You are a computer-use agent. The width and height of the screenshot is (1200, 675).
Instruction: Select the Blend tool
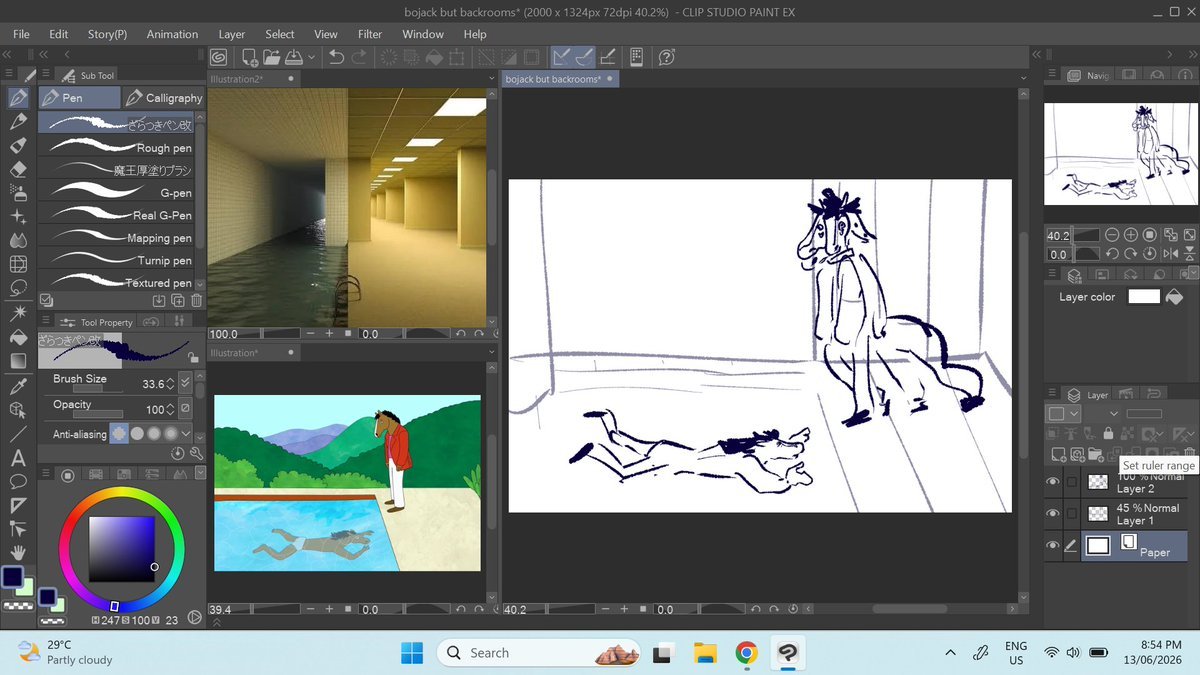tap(18, 240)
